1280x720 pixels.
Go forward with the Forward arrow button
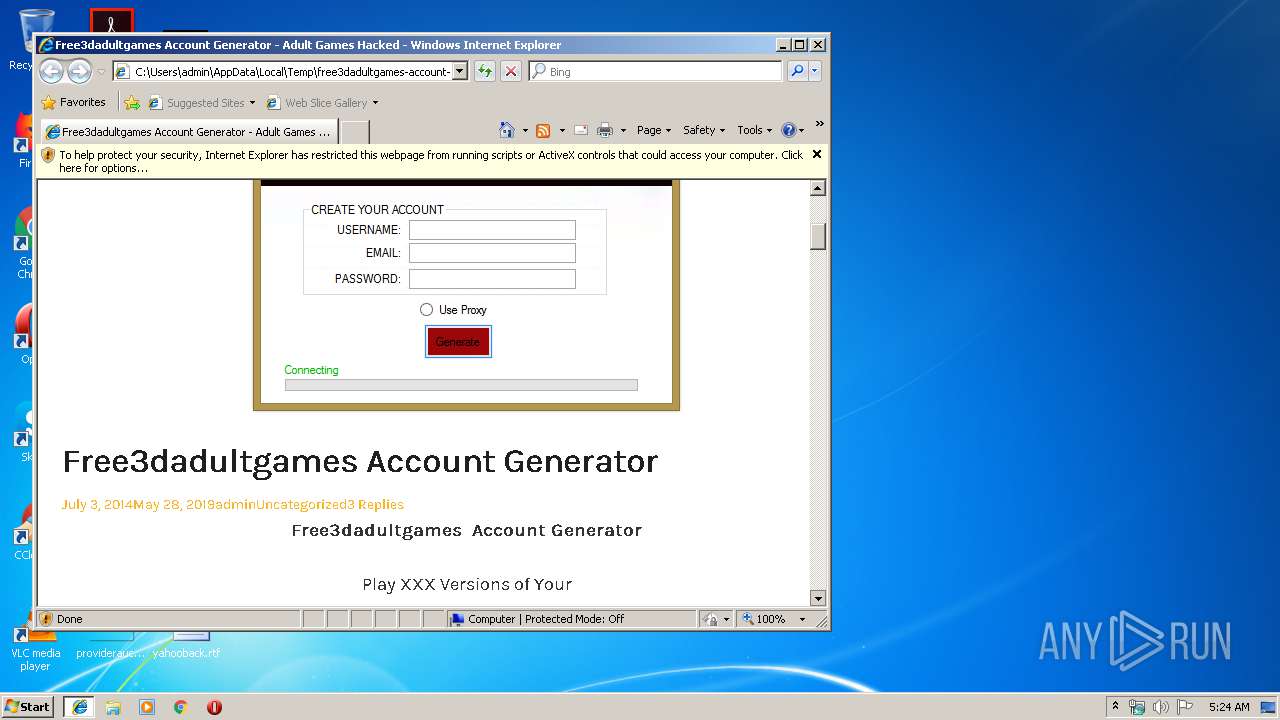click(x=79, y=71)
